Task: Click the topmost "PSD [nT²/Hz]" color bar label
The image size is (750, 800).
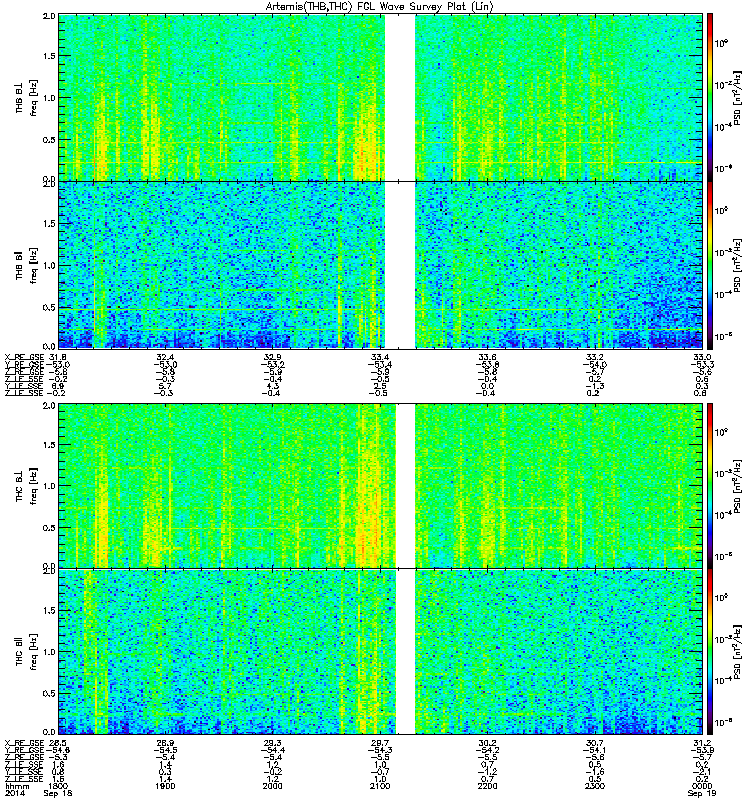Action: [x=738, y=98]
